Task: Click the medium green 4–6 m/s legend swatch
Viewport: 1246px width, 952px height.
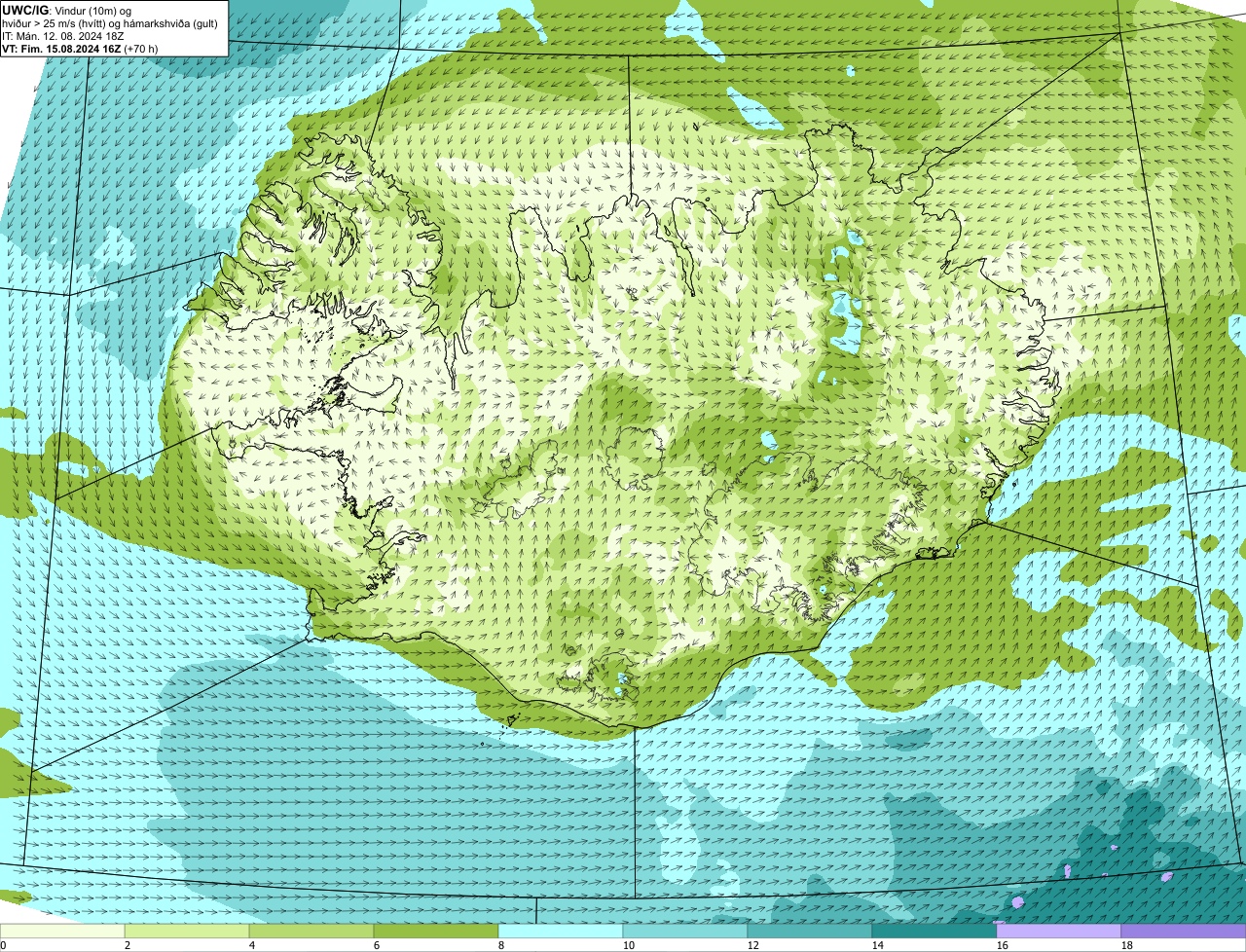Action: point(311,932)
